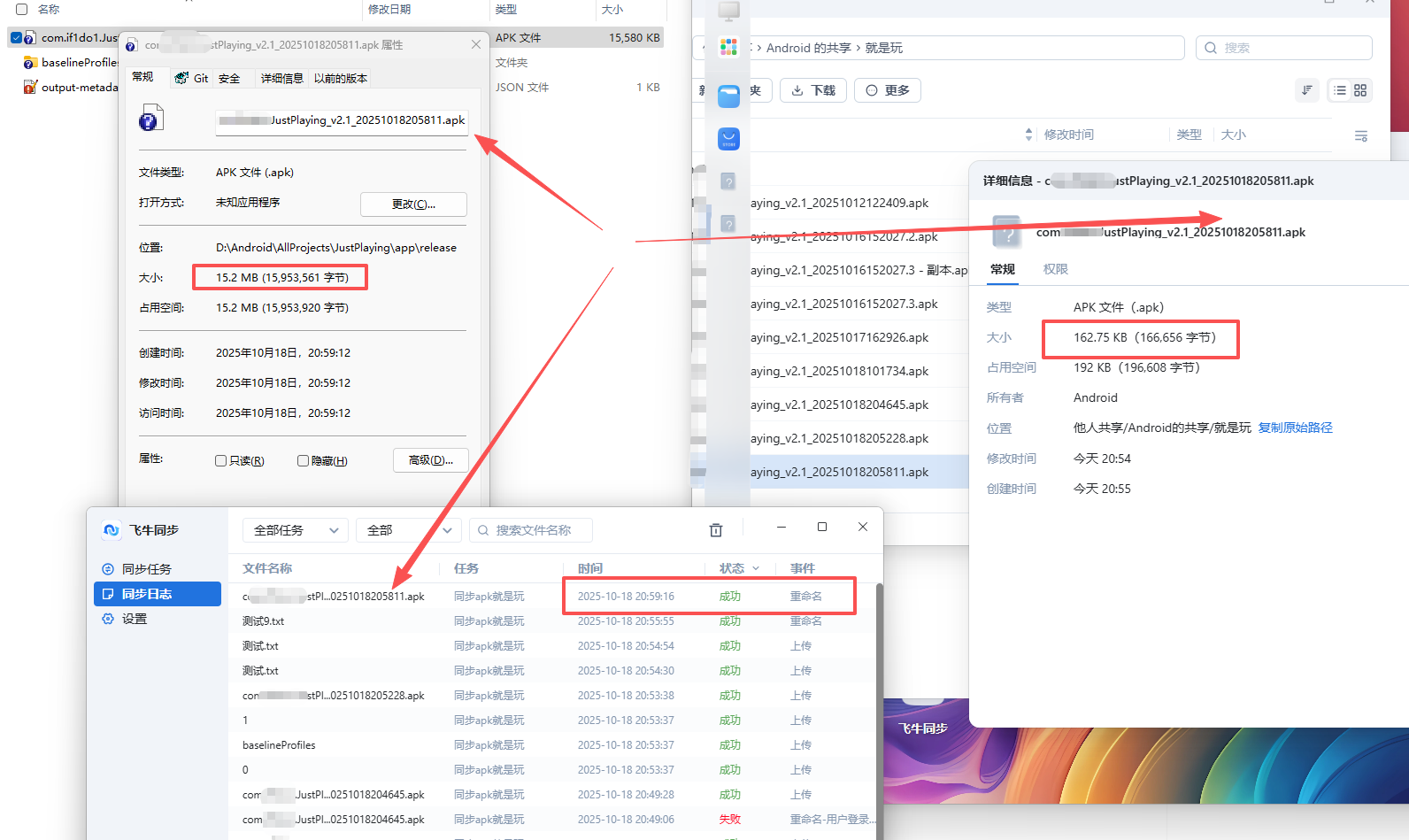Open the blue file manager dock icon
The image size is (1409, 840).
(x=728, y=96)
